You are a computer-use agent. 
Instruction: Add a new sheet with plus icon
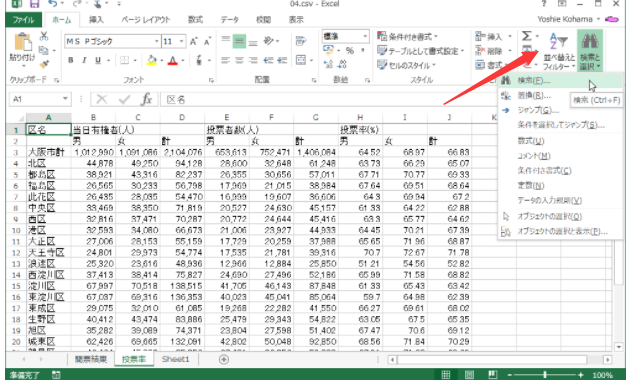click(x=224, y=359)
